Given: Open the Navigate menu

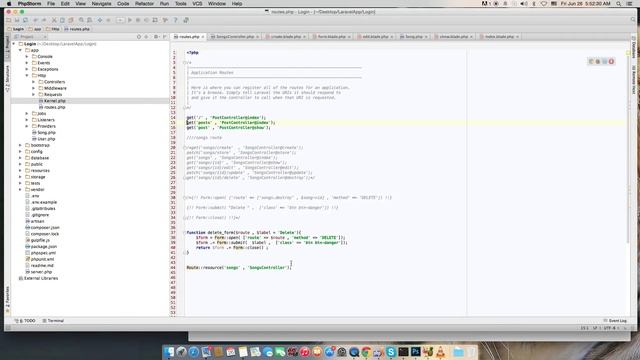Looking at the screenshot, I should click(x=101, y=4).
